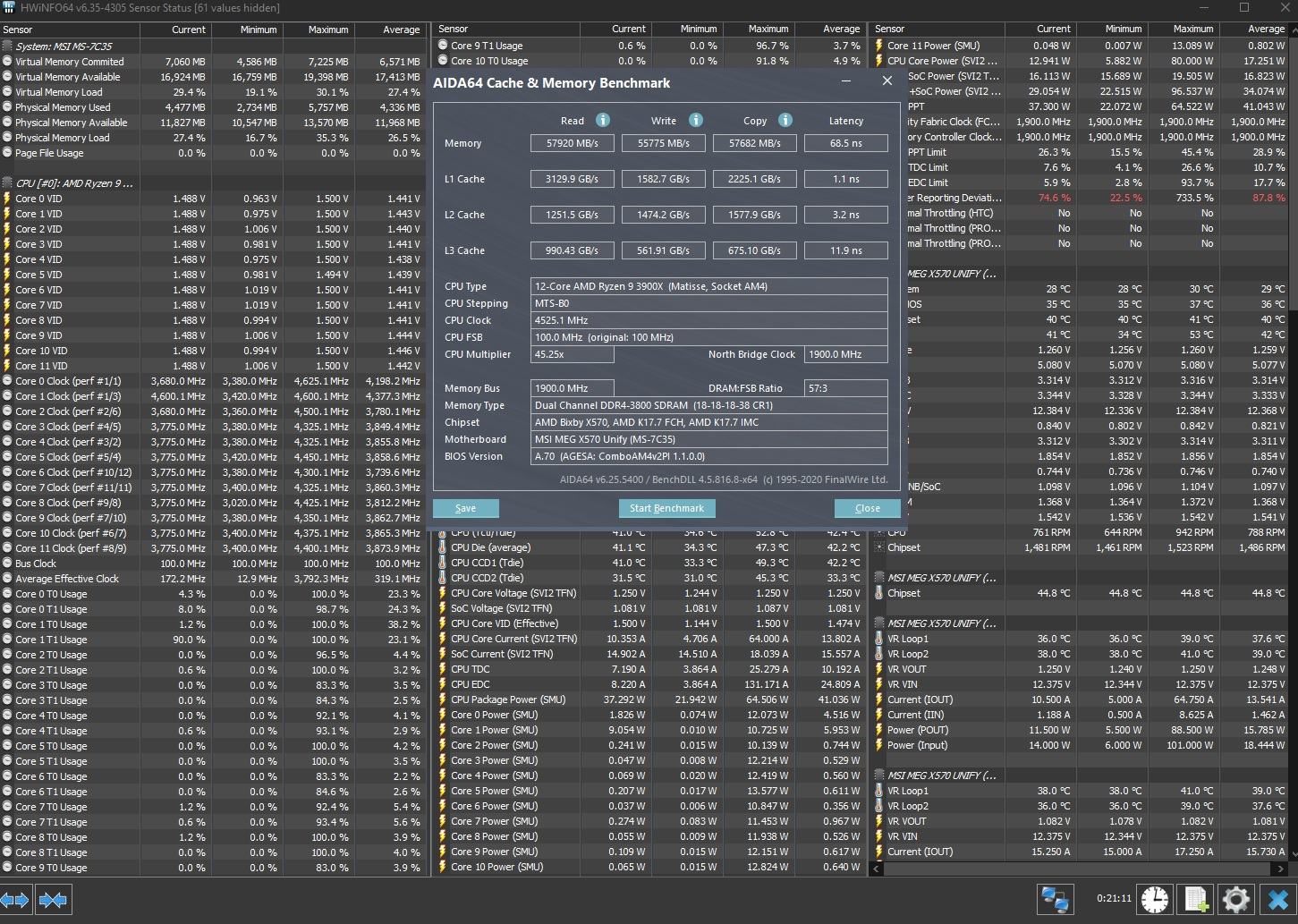This screenshot has width=1298, height=924.
Task: Click the thermometer icon of CPU CCD1 (Tdie)
Action: (x=443, y=563)
